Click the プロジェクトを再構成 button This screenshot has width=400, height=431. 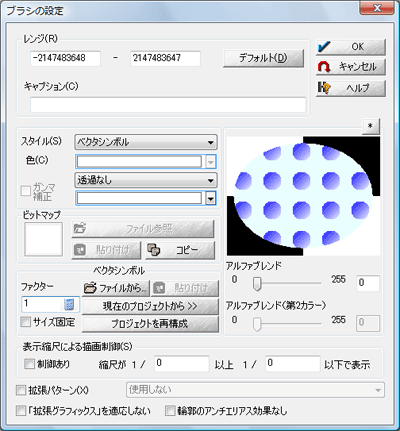[x=150, y=324]
